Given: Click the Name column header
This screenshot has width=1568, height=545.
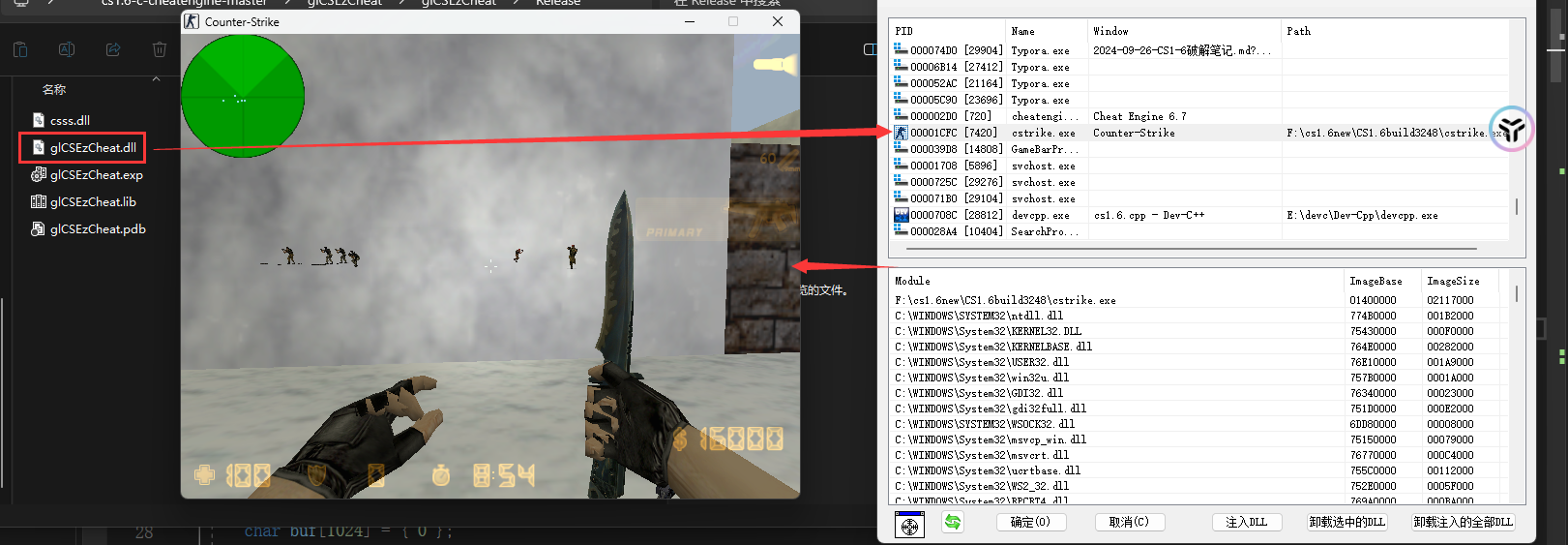Looking at the screenshot, I should 1022,31.
